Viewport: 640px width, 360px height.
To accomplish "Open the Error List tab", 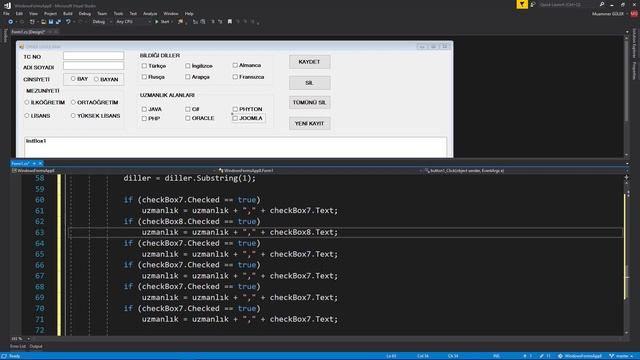I will 18,347.
